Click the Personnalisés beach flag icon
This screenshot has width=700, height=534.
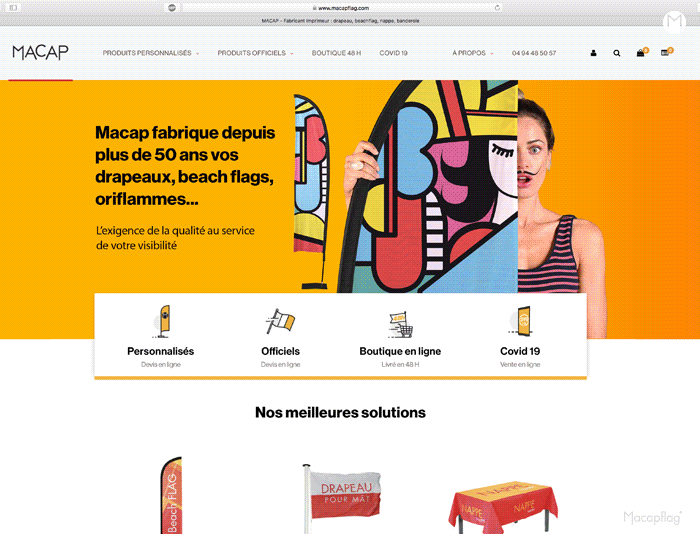(162, 321)
